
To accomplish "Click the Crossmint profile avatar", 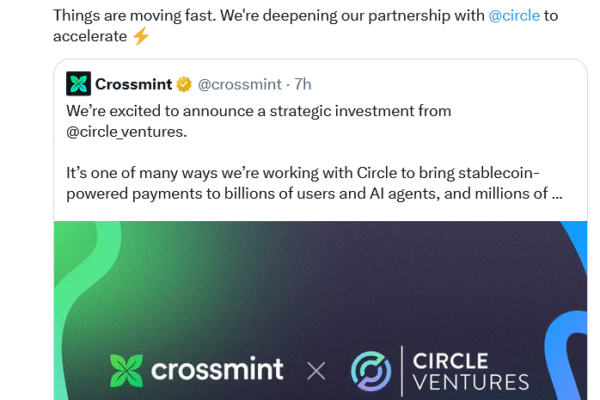I will (x=77, y=83).
